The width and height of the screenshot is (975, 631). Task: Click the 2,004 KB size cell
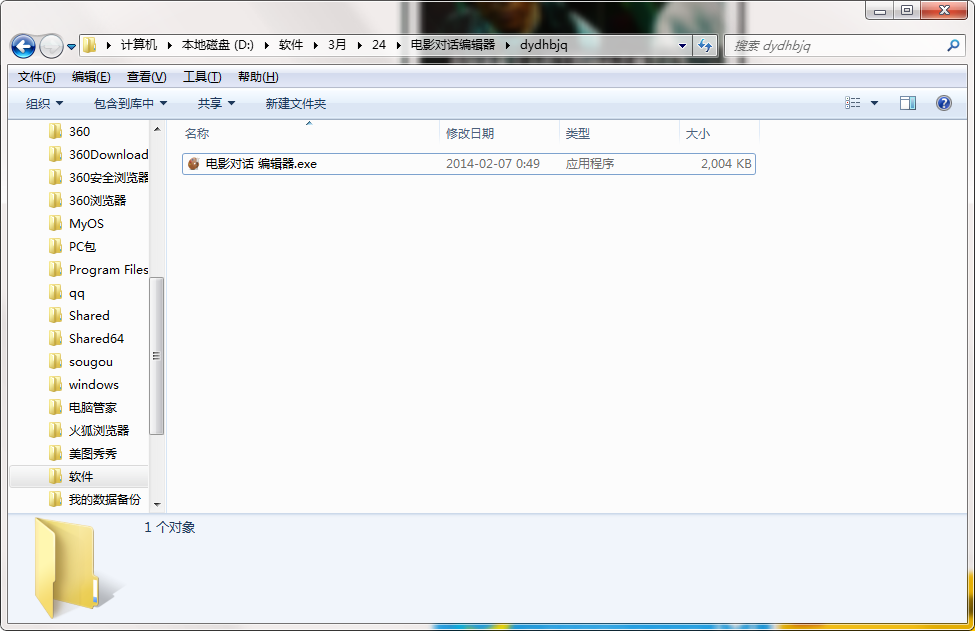726,164
